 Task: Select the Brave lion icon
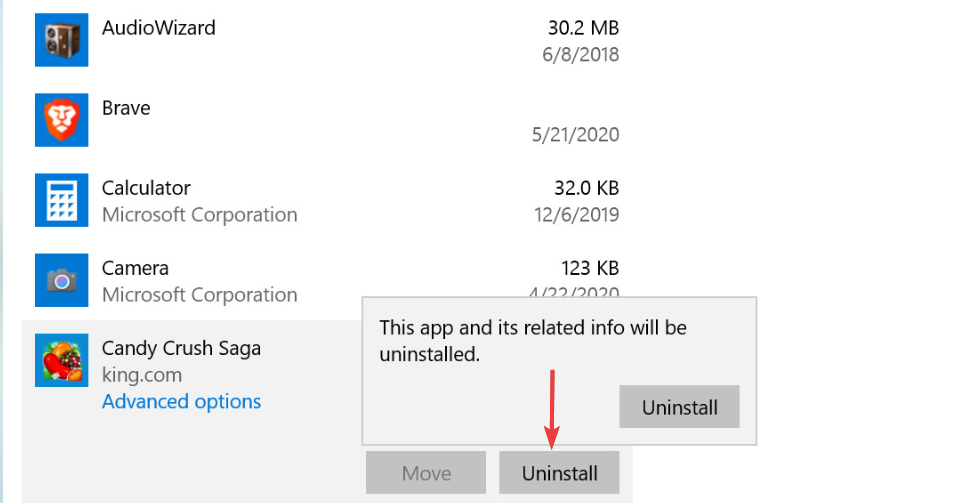[x=61, y=120]
